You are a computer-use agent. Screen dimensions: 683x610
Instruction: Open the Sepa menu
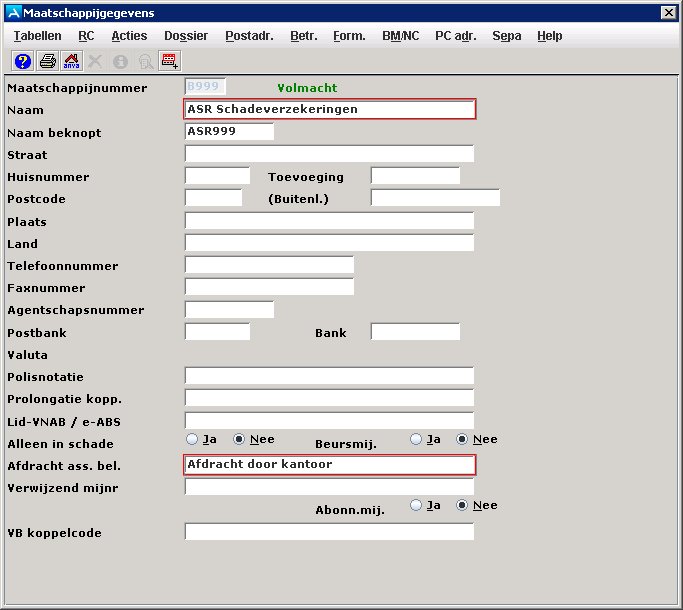(x=506, y=36)
